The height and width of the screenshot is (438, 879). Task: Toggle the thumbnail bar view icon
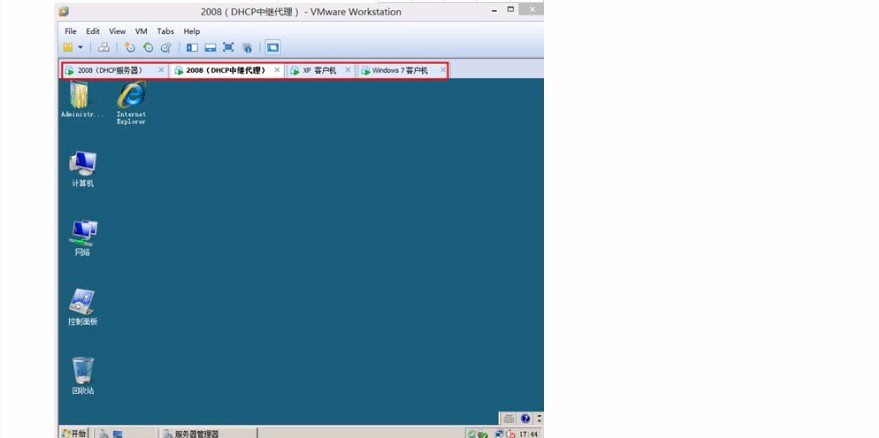pyautogui.click(x=210, y=48)
